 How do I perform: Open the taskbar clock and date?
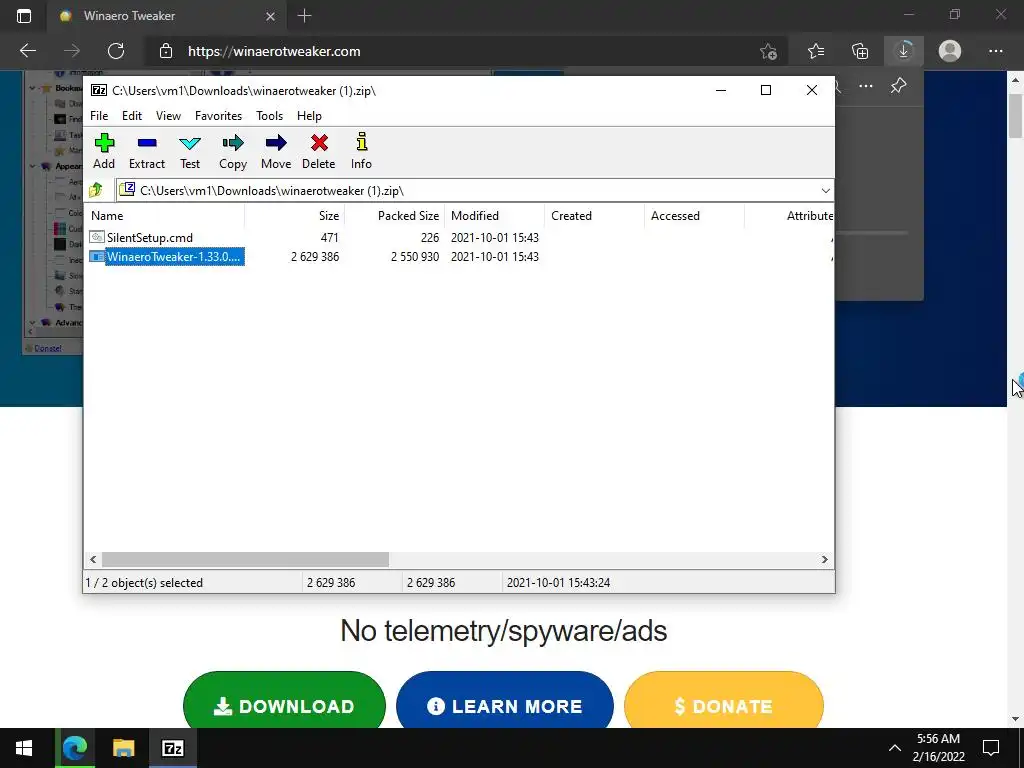click(x=938, y=748)
